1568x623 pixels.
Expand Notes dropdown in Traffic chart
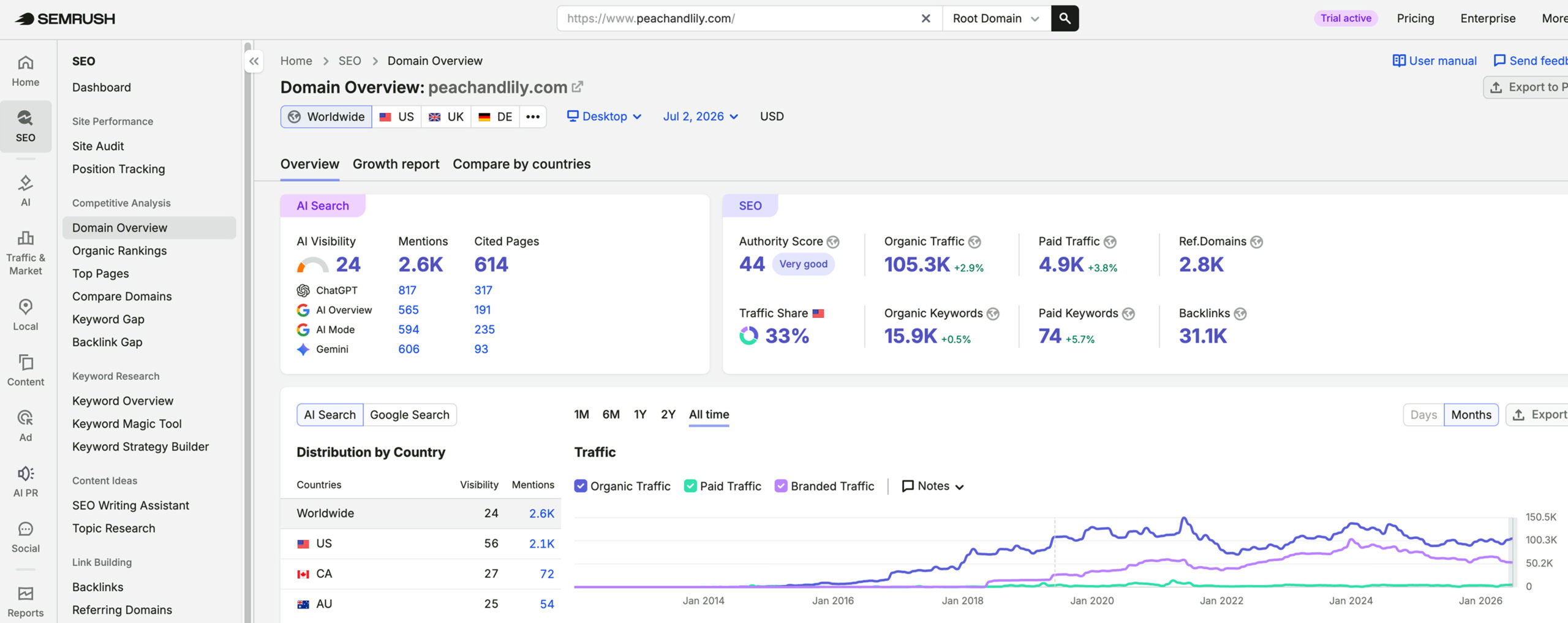click(933, 486)
